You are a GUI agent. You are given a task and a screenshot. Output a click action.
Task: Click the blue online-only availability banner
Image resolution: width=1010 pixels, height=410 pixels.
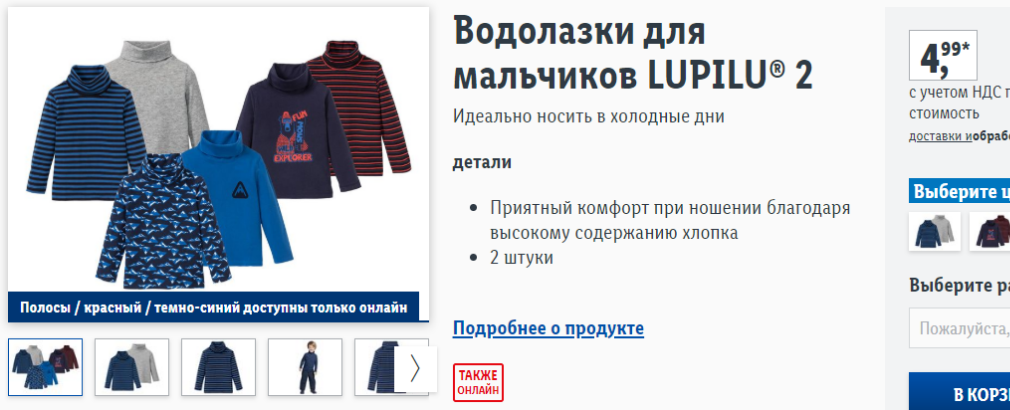click(213, 307)
